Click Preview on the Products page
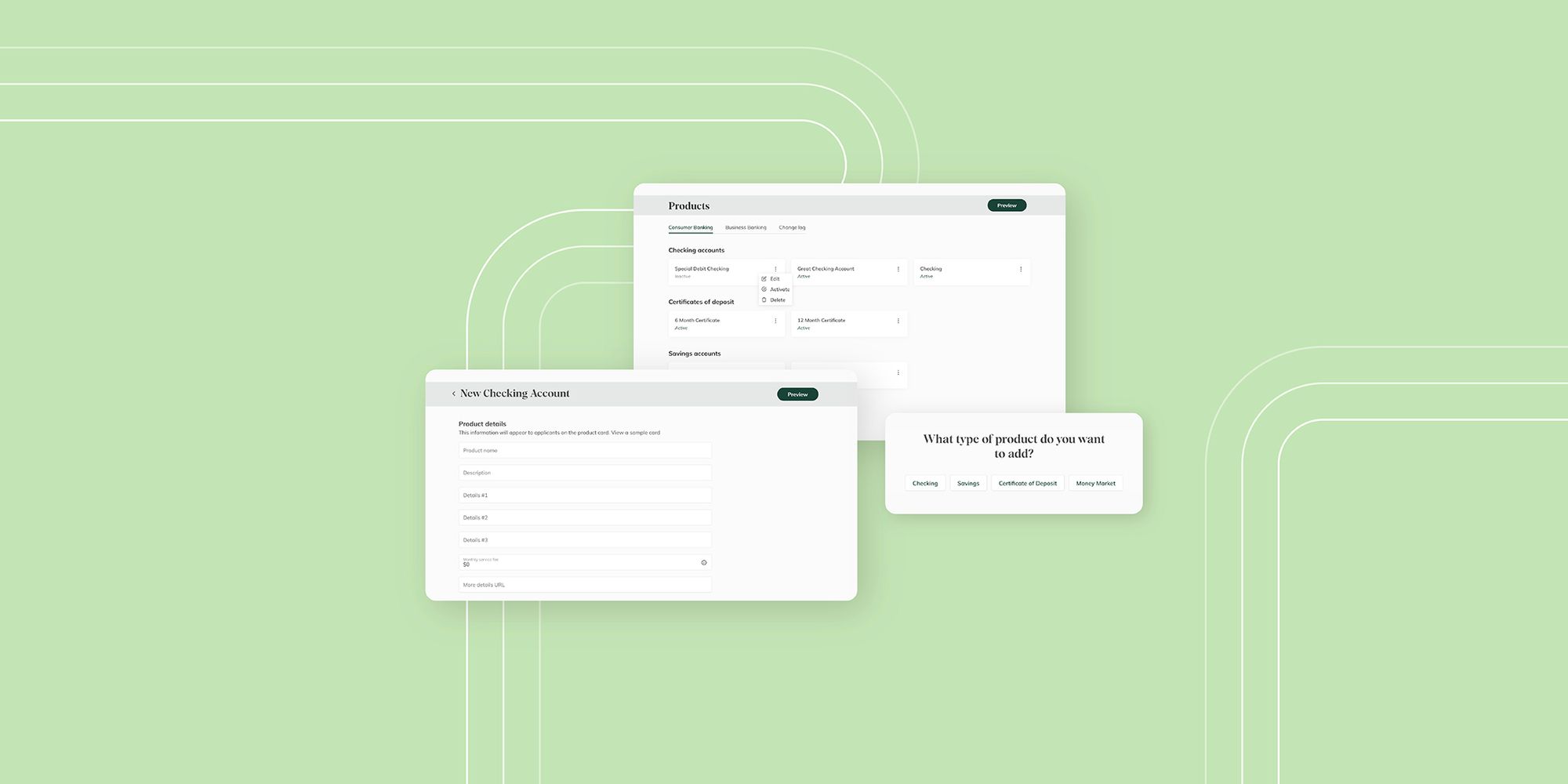1568x784 pixels. [1007, 205]
